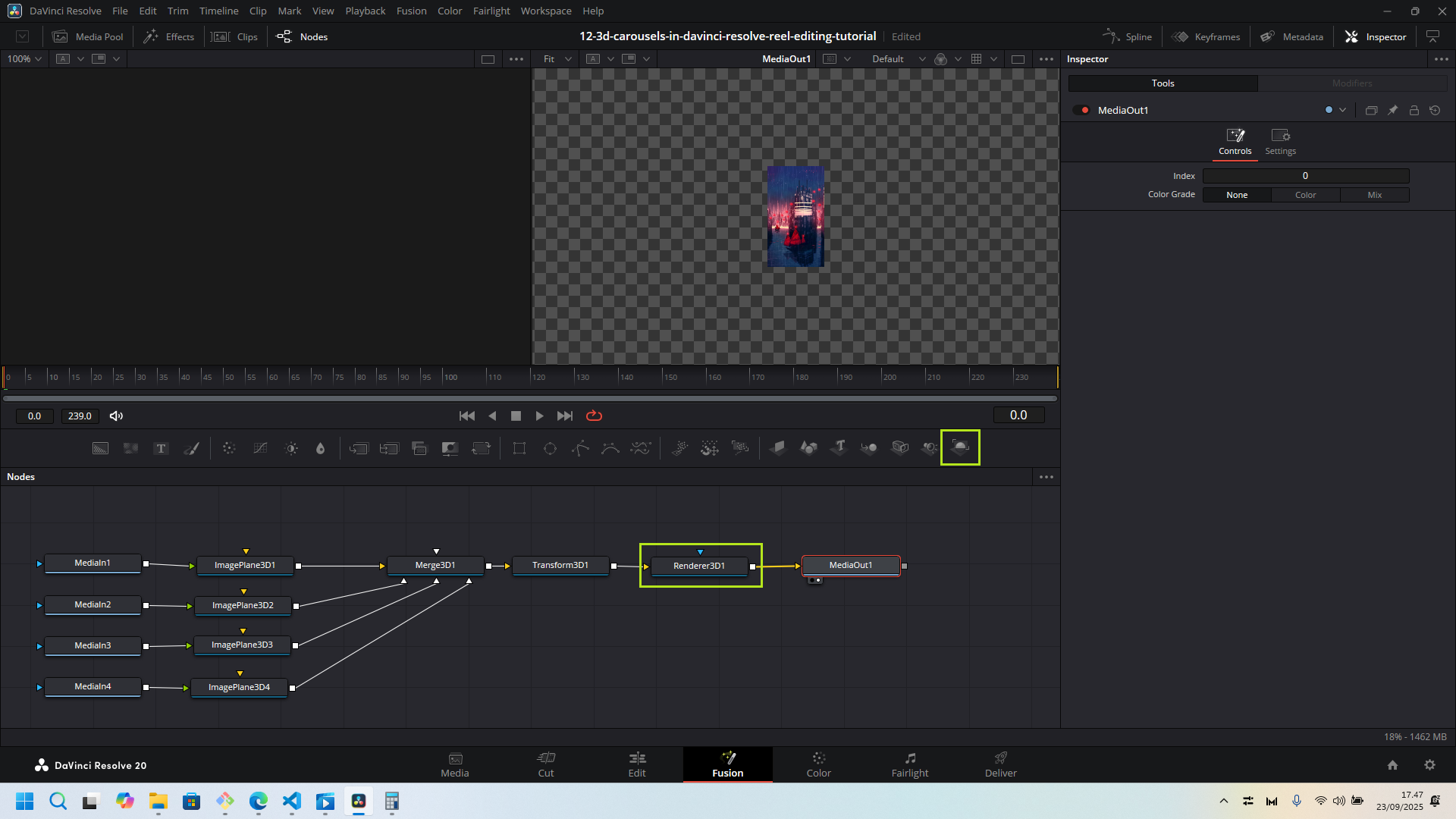Switch to the Color page tab

818,764
